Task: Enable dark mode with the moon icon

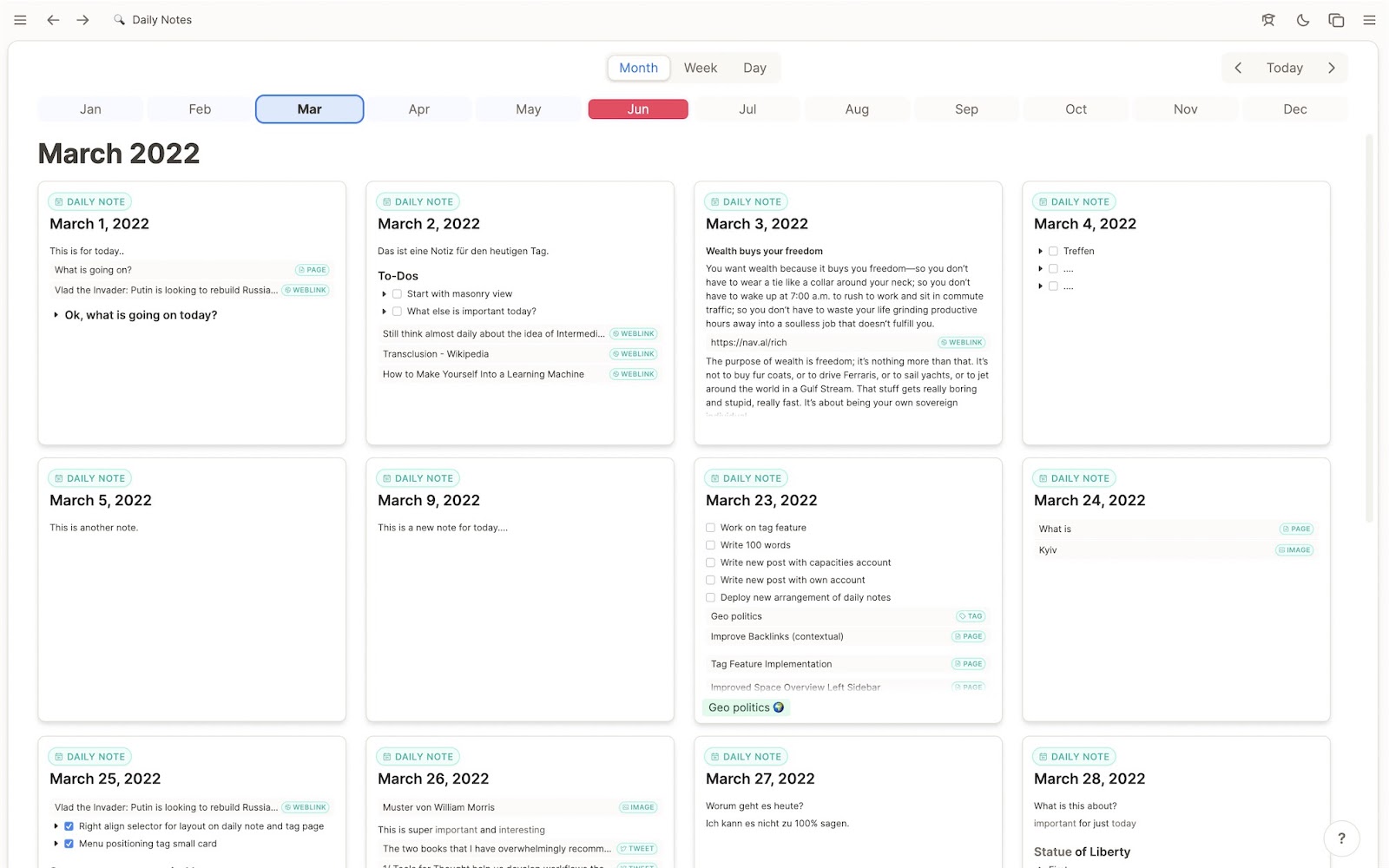Action: coord(1302,19)
